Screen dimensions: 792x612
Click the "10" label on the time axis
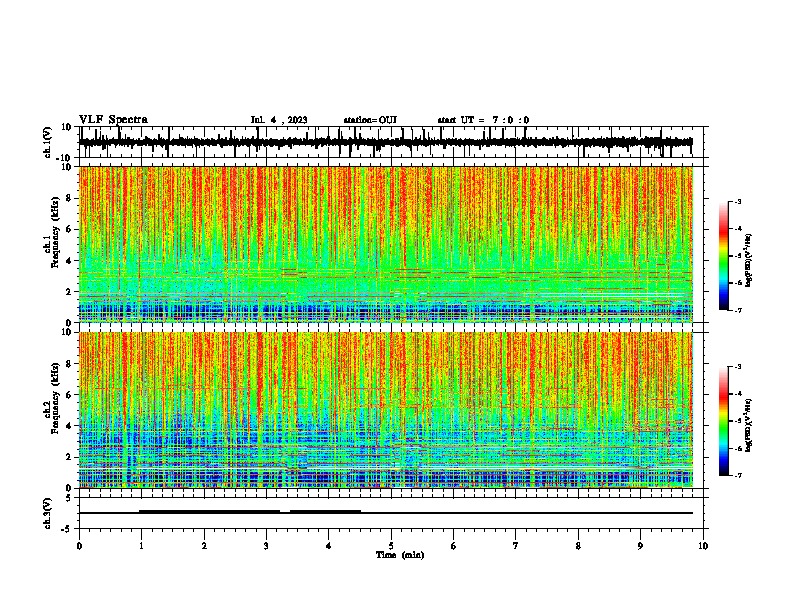[703, 546]
